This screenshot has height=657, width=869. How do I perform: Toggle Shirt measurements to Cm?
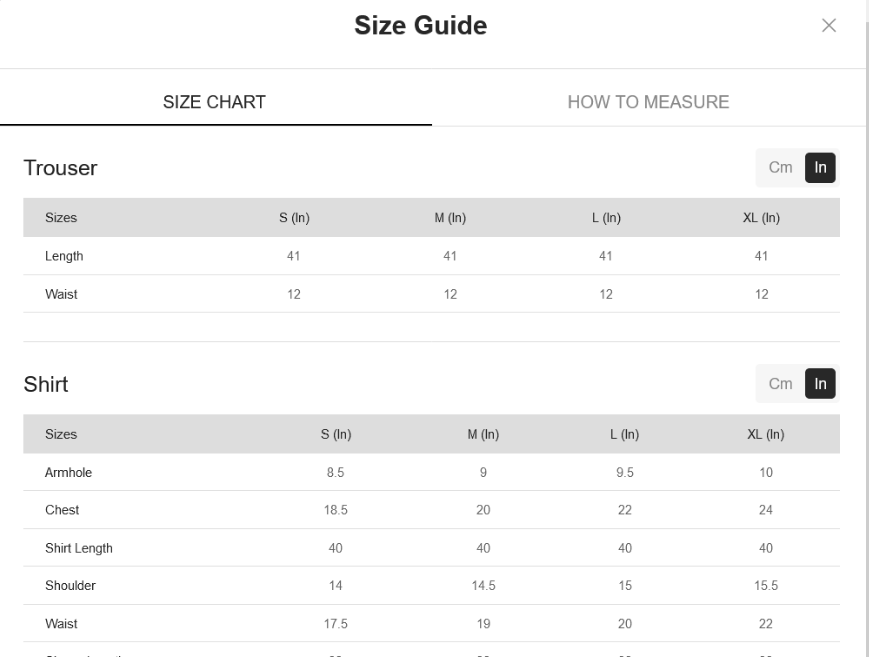click(x=780, y=384)
